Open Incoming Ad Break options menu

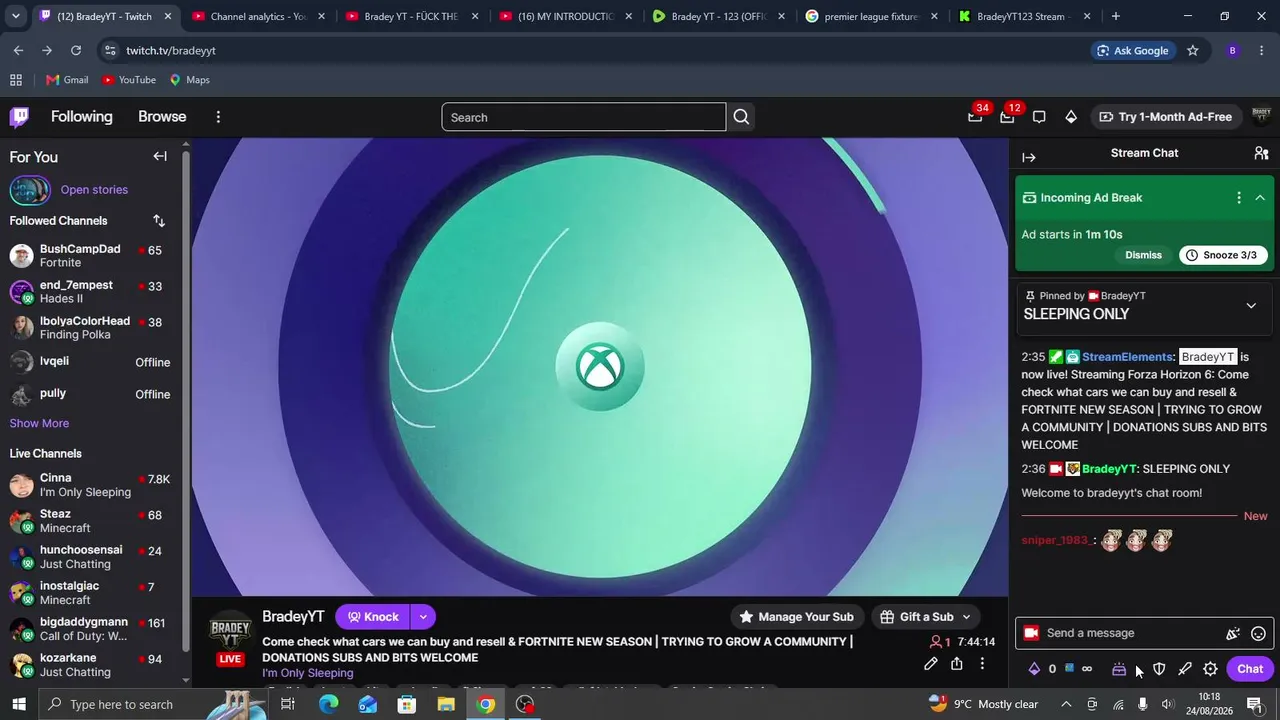[x=1239, y=198]
